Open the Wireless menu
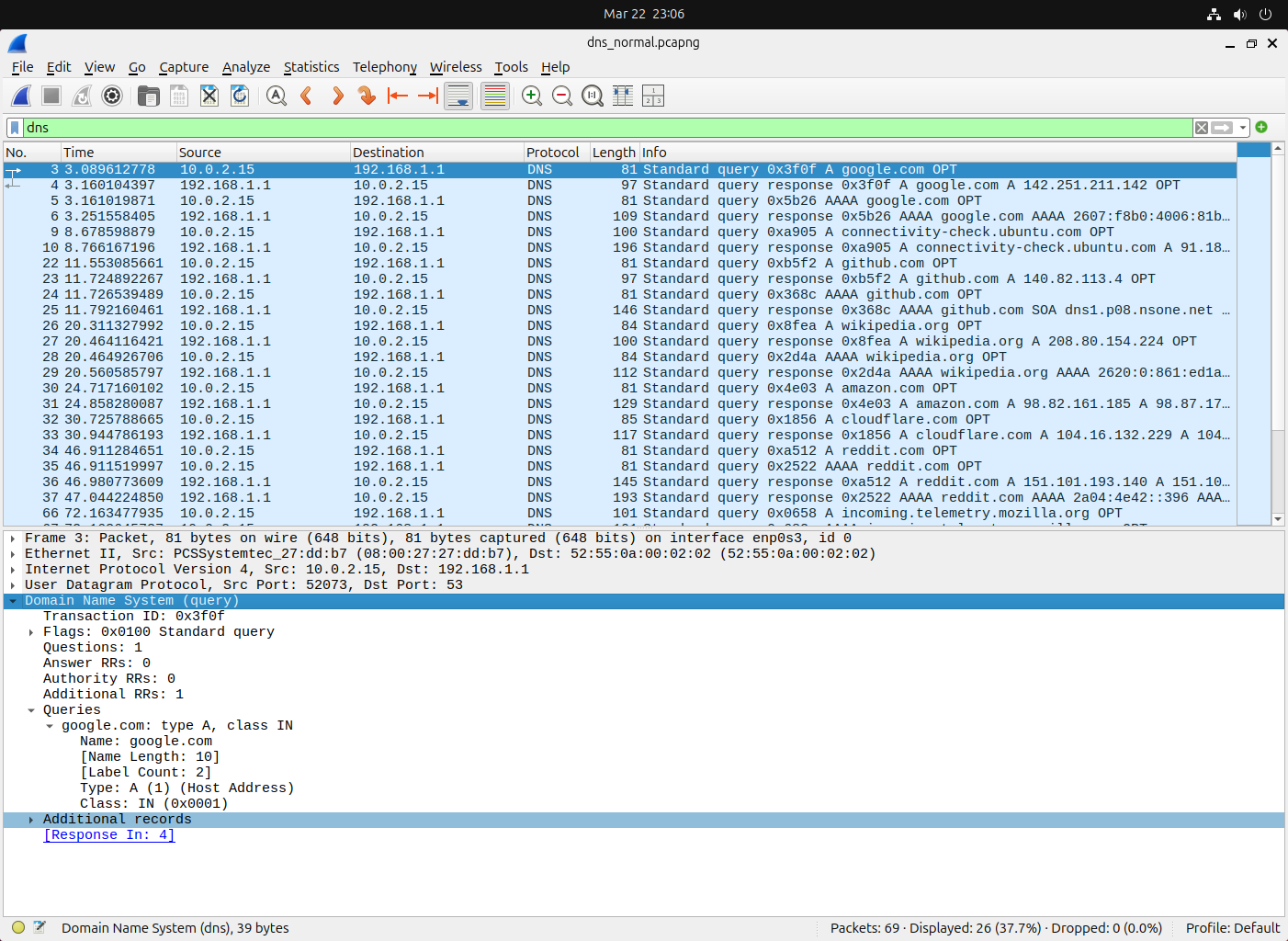The height and width of the screenshot is (941, 1288). [x=456, y=67]
